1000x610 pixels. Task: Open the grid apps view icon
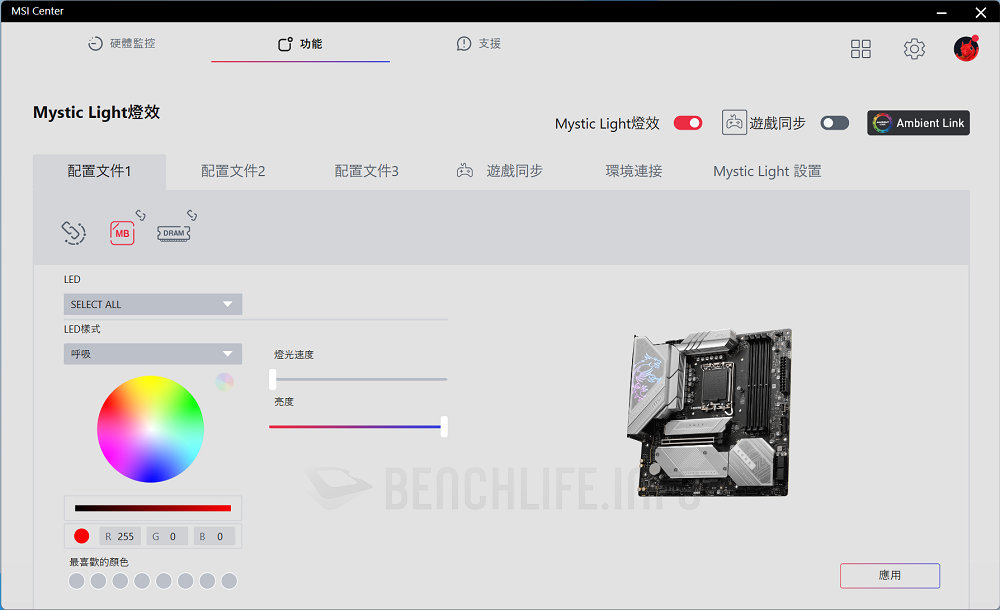tap(860, 48)
